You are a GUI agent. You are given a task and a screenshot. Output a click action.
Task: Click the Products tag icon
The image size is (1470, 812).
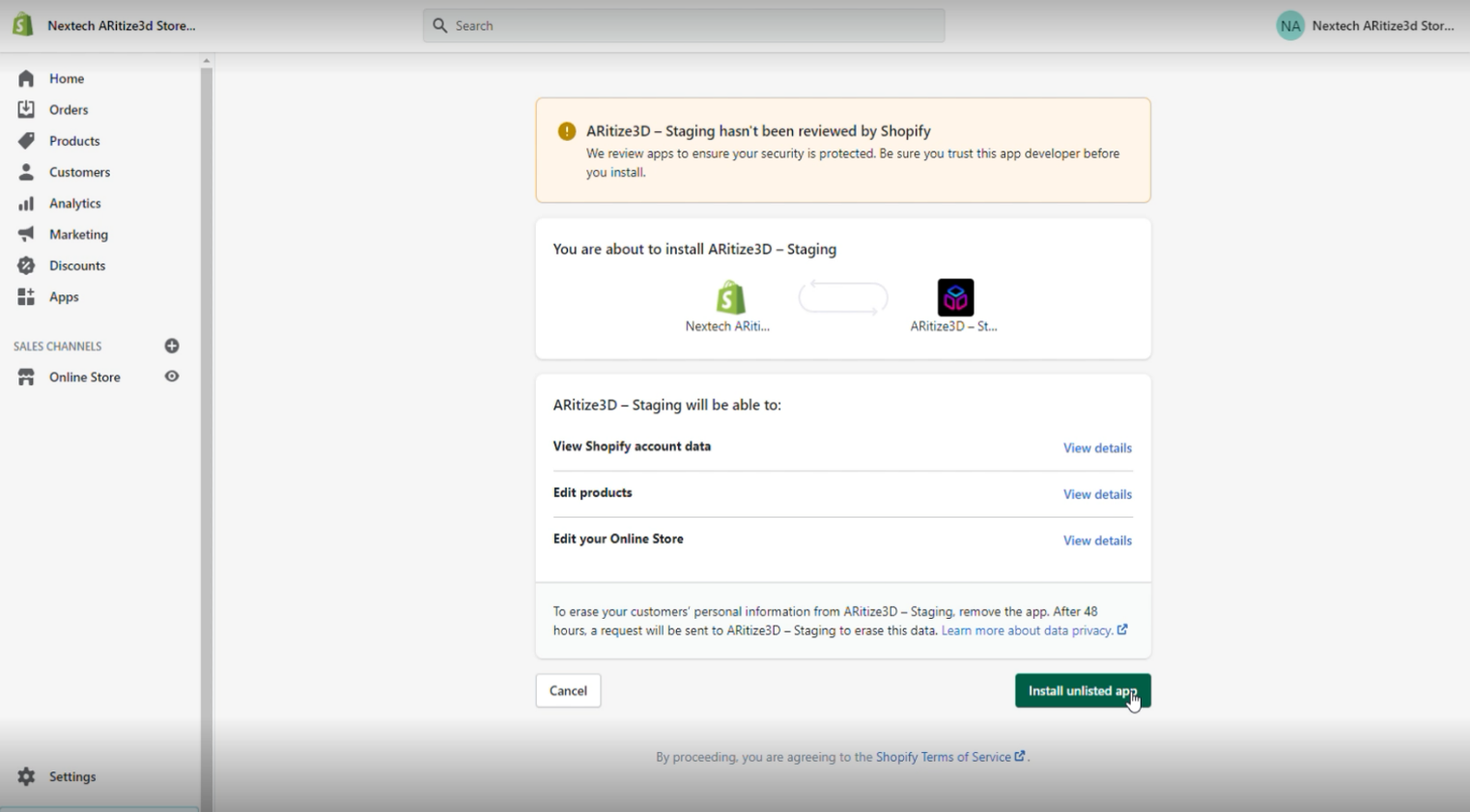pos(26,141)
